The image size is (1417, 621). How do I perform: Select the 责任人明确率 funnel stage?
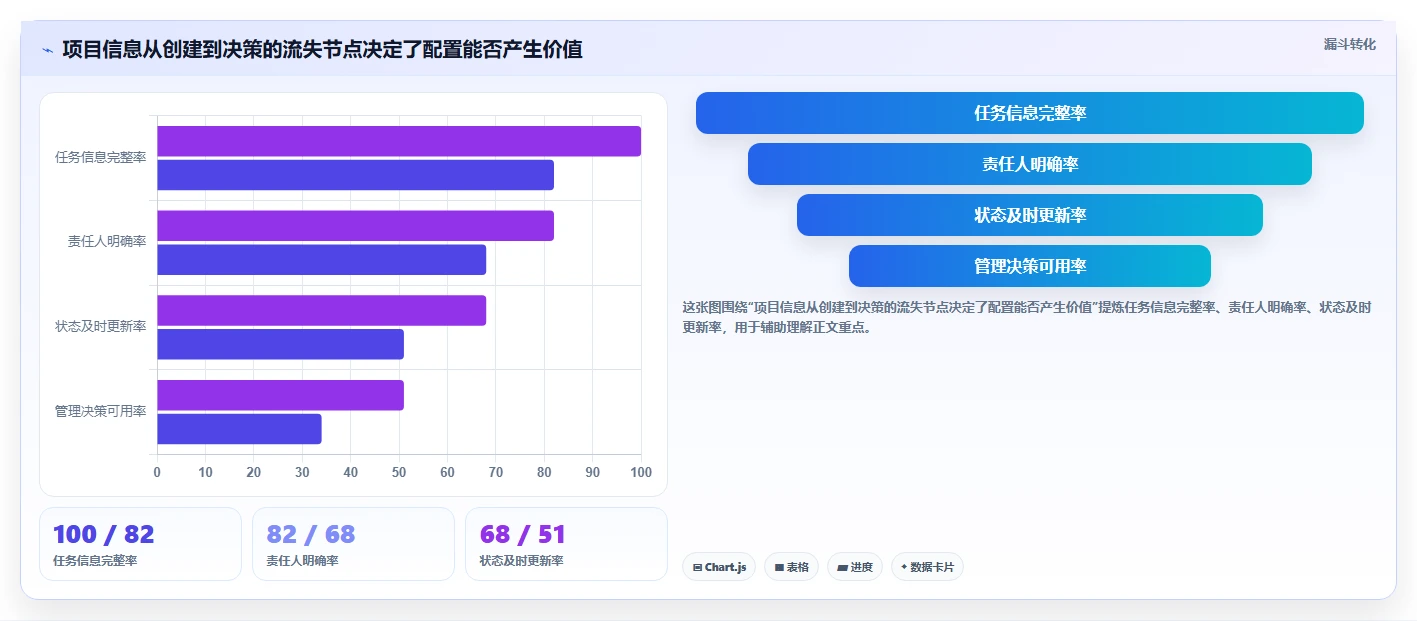1030,164
